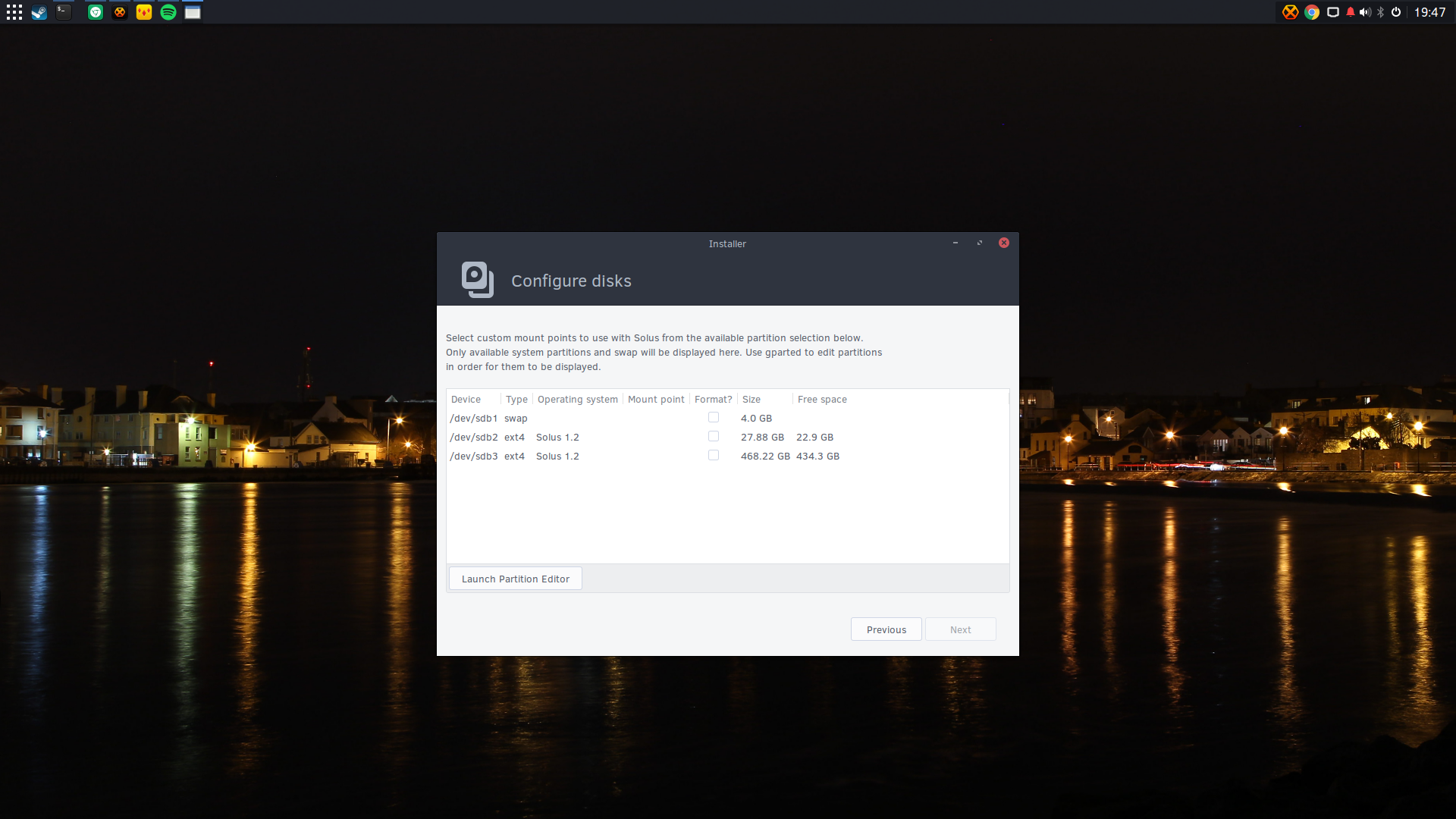Select the /dev/sdb1 swap row
Image resolution: width=1456 pixels, height=819 pixels.
[x=728, y=418]
